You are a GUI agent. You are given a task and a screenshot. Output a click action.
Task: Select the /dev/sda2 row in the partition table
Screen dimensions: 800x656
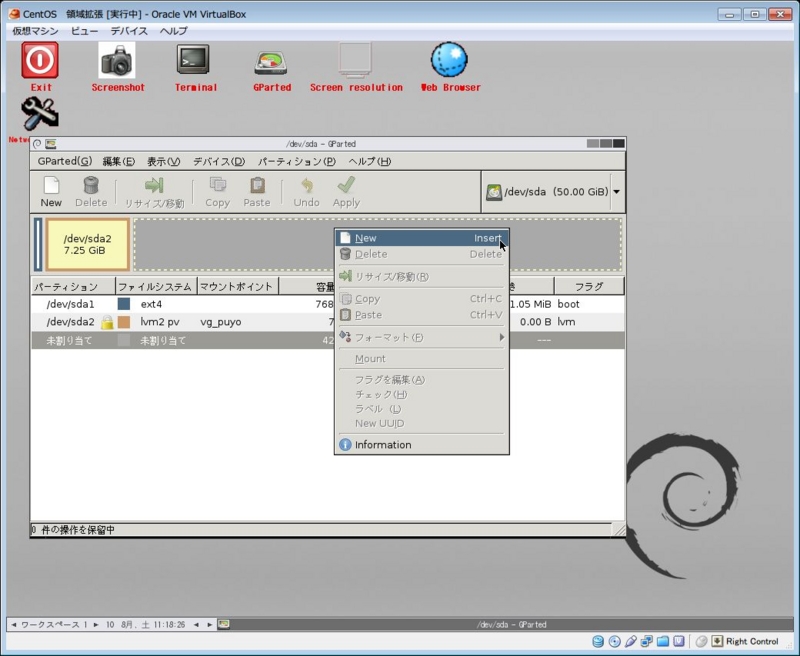(x=328, y=322)
